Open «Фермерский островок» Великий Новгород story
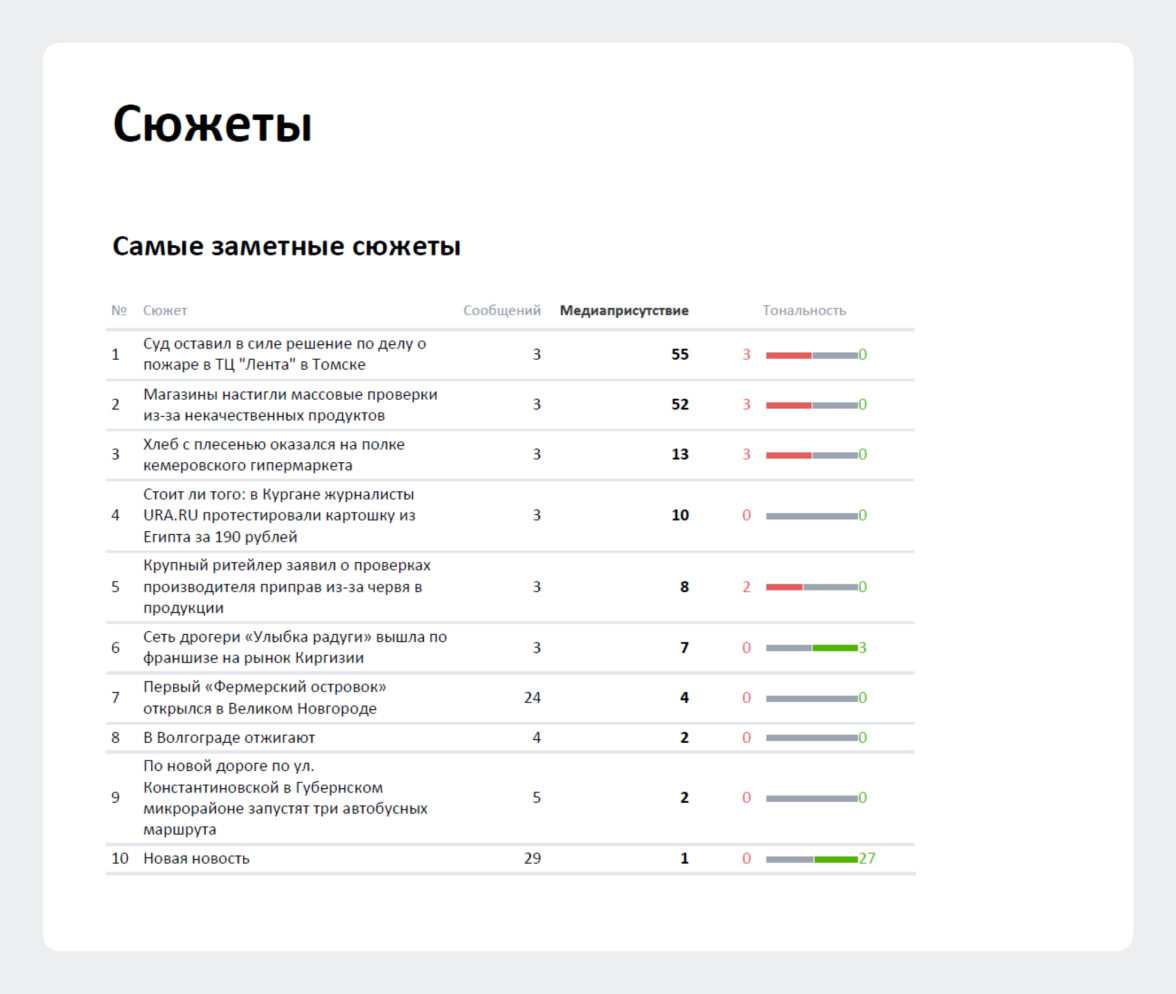 point(265,698)
